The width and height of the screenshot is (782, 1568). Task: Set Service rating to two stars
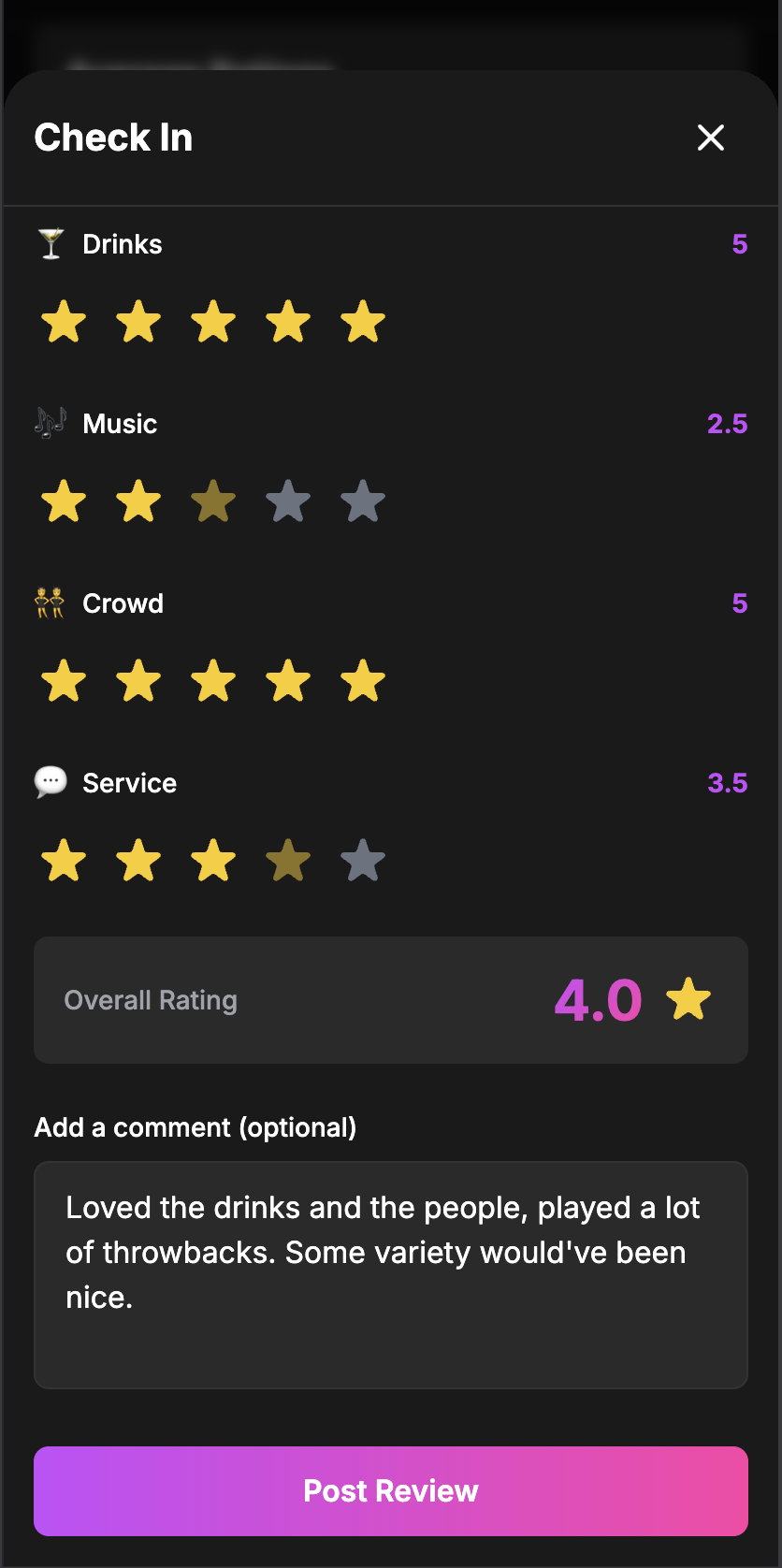tap(138, 861)
